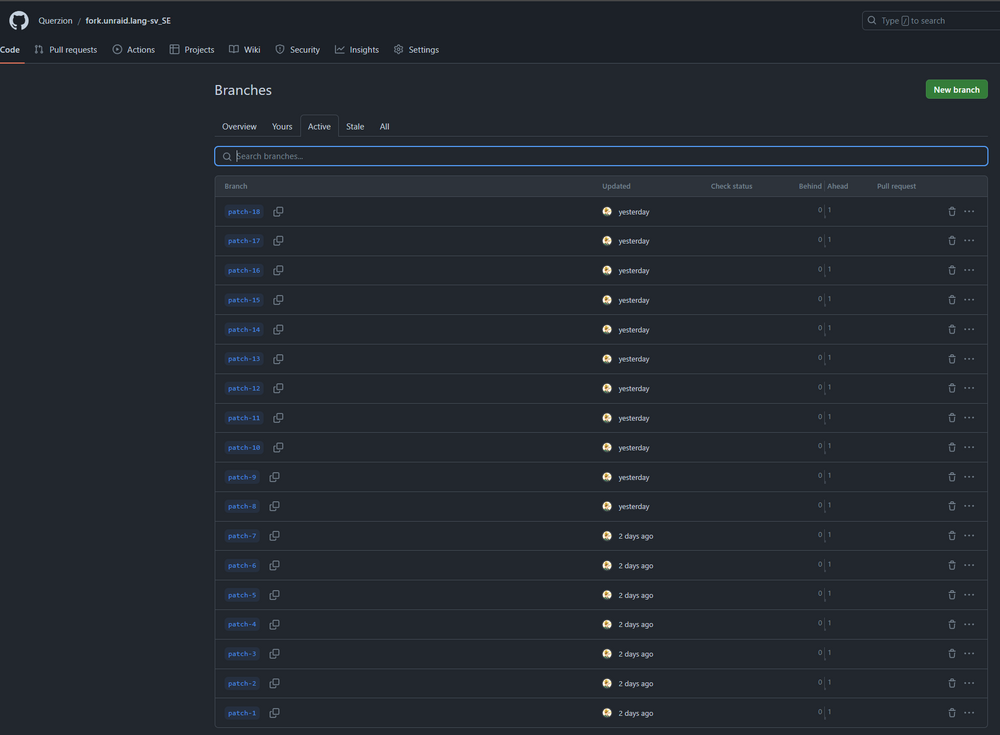Screen dimensions: 1000x735
Task: Copy the patch-1 branch name
Action: [x=274, y=713]
